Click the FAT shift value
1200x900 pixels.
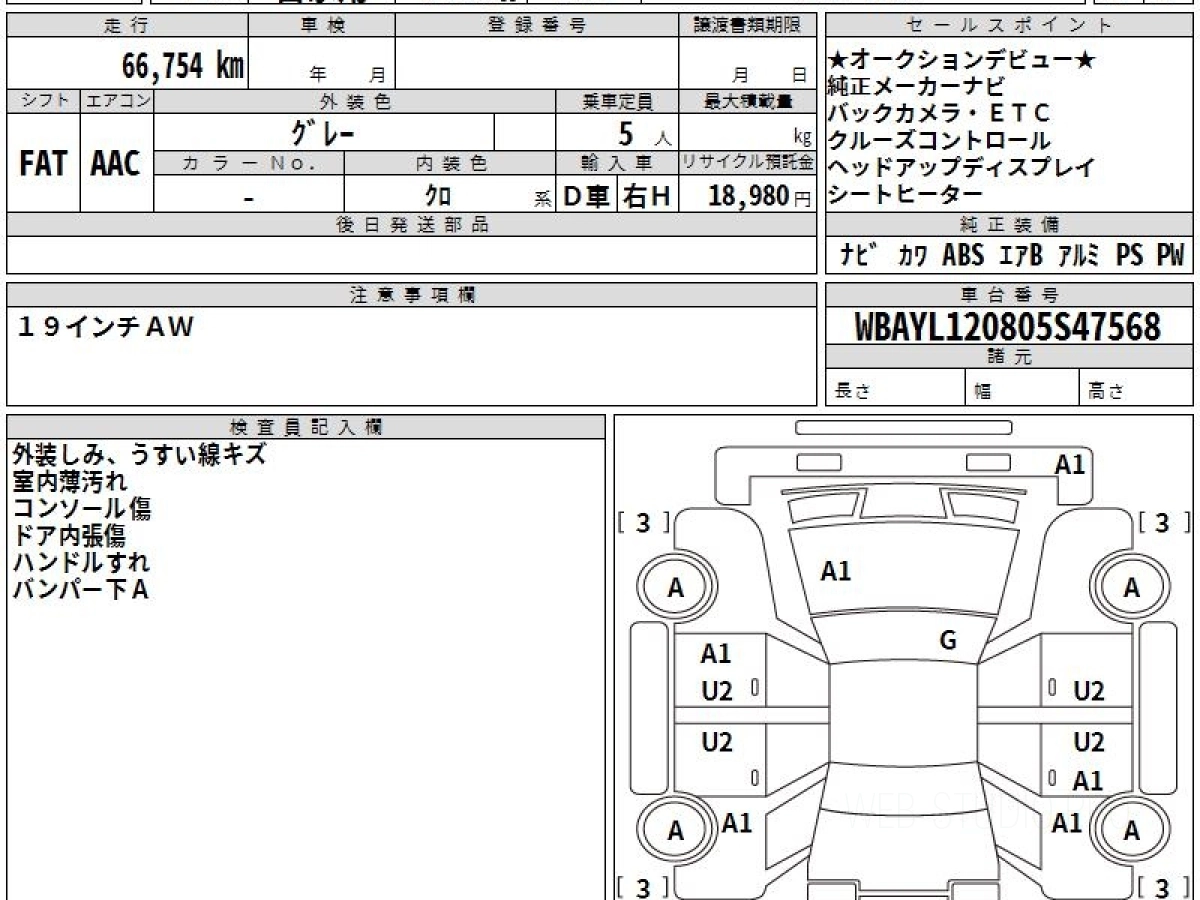43,164
